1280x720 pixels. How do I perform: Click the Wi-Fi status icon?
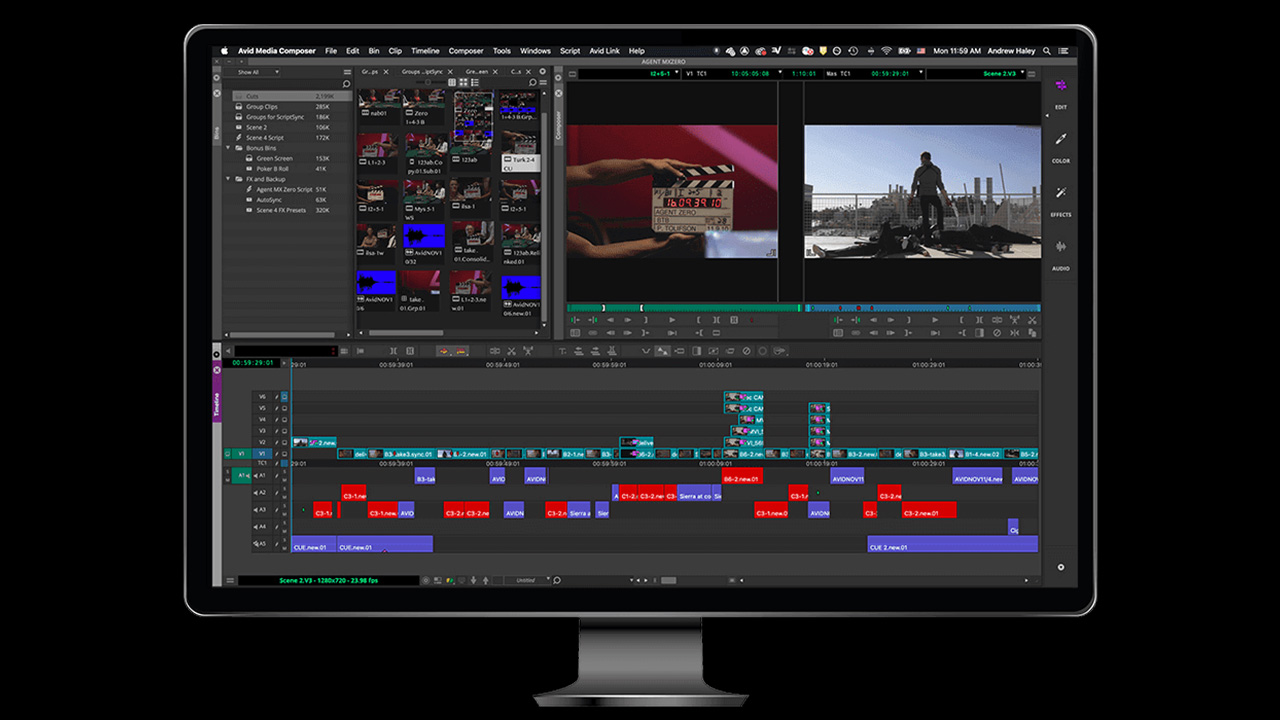click(x=886, y=51)
